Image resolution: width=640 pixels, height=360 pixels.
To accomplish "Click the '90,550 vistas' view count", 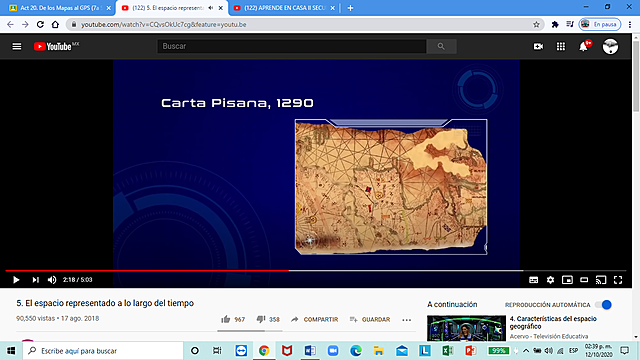I will [35, 318].
